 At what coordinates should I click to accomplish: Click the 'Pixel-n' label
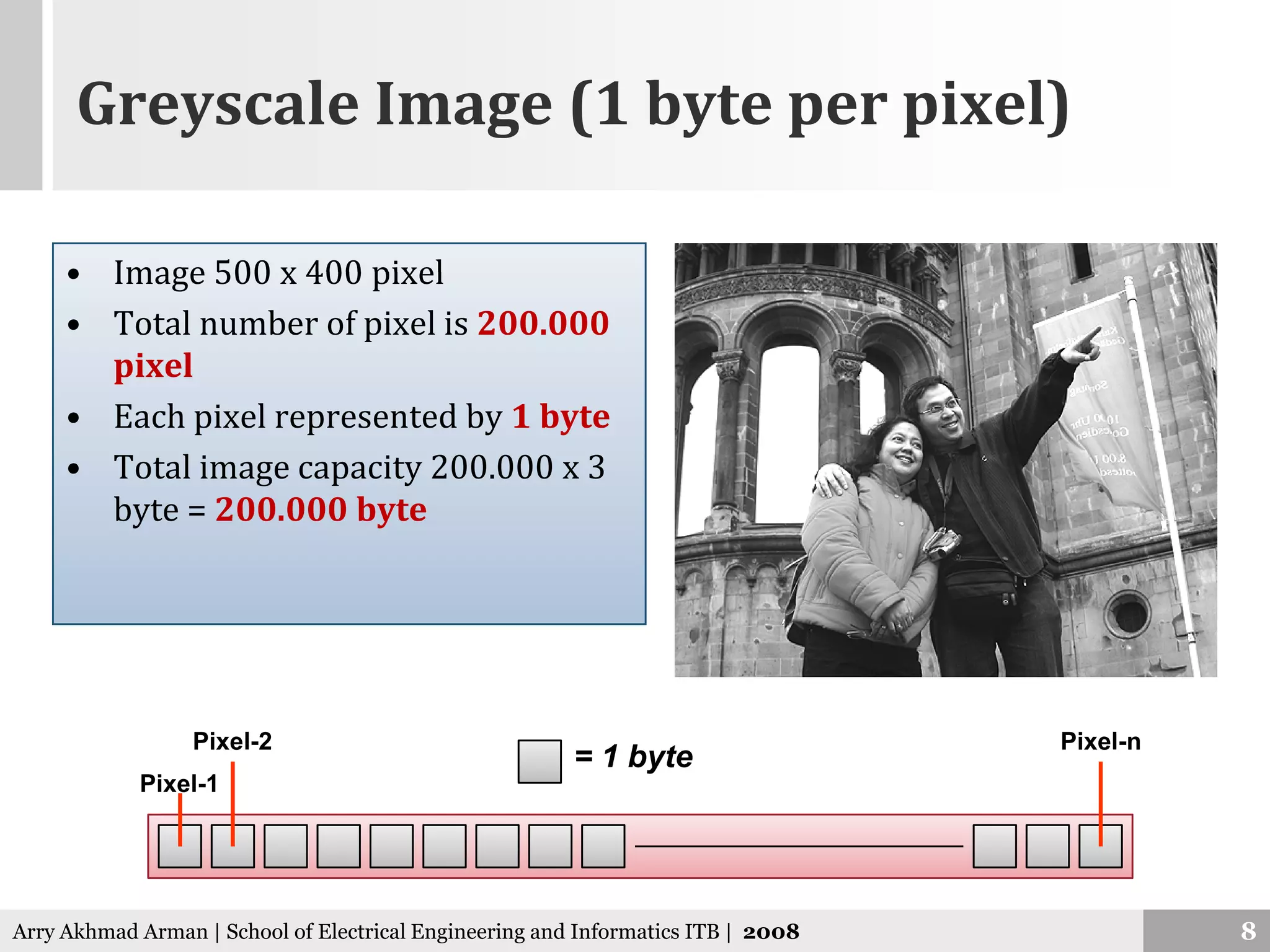coord(1101,741)
